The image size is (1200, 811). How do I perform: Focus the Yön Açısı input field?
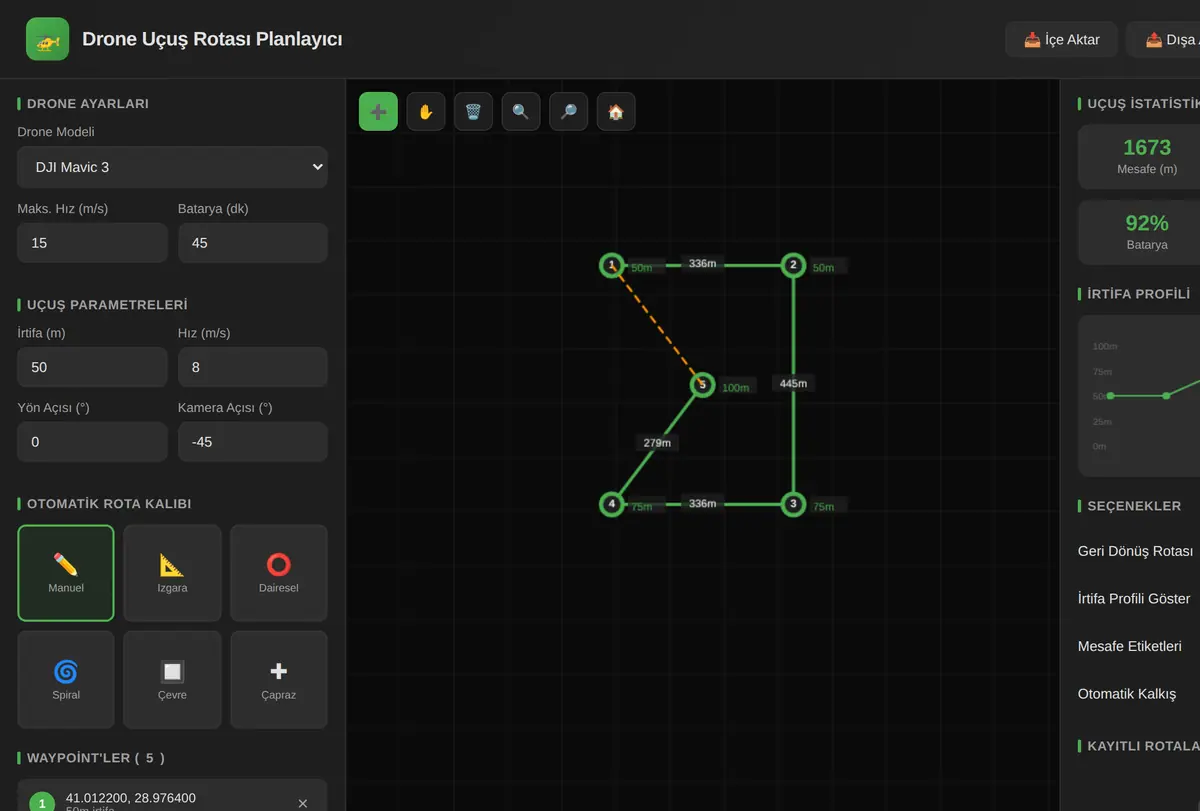point(92,442)
